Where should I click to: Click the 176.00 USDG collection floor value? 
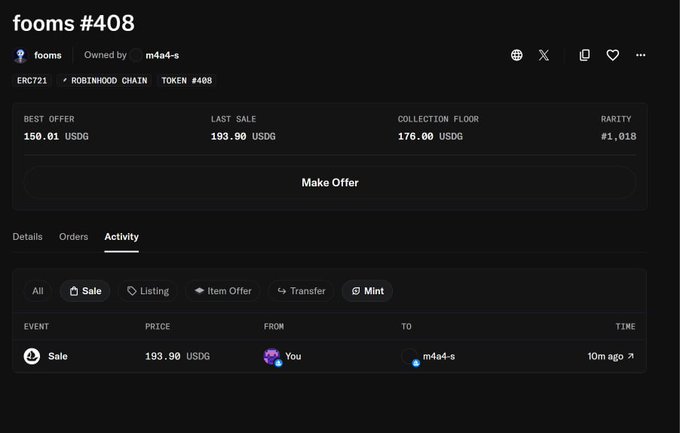coord(430,137)
